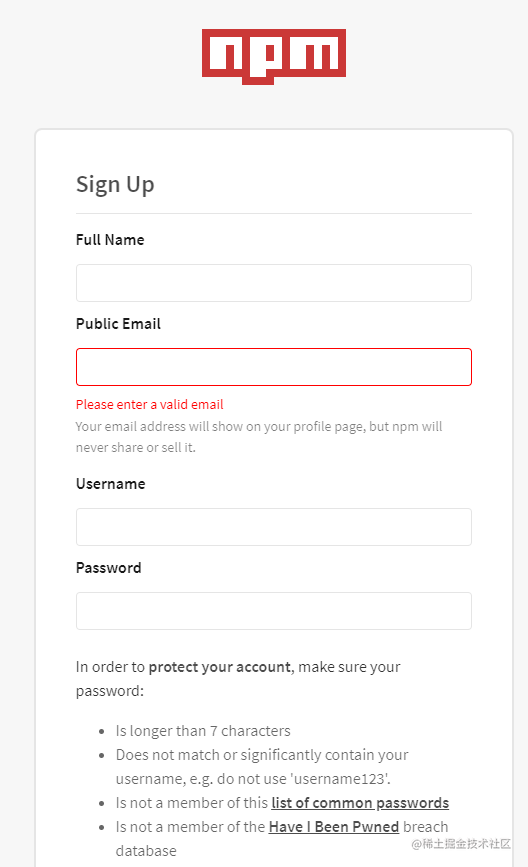Screen dimensions: 528x867
Task: Click the bold 'protect your account' text
Action: pos(219,667)
